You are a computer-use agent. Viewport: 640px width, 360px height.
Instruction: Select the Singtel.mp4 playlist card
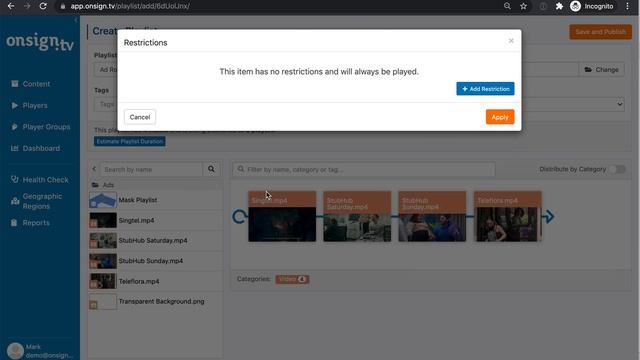pyautogui.click(x=282, y=216)
